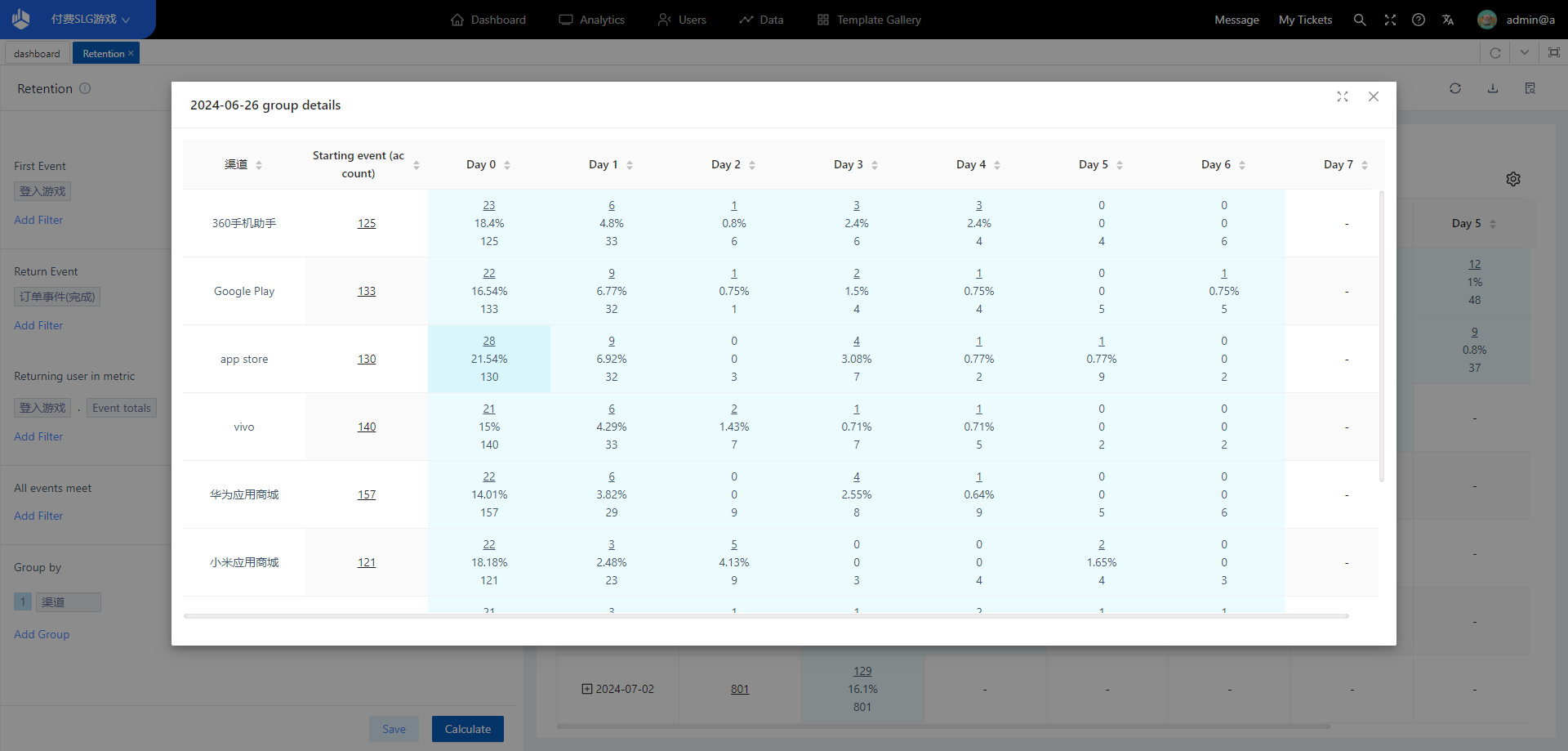Click the Retention info icon

pos(85,88)
